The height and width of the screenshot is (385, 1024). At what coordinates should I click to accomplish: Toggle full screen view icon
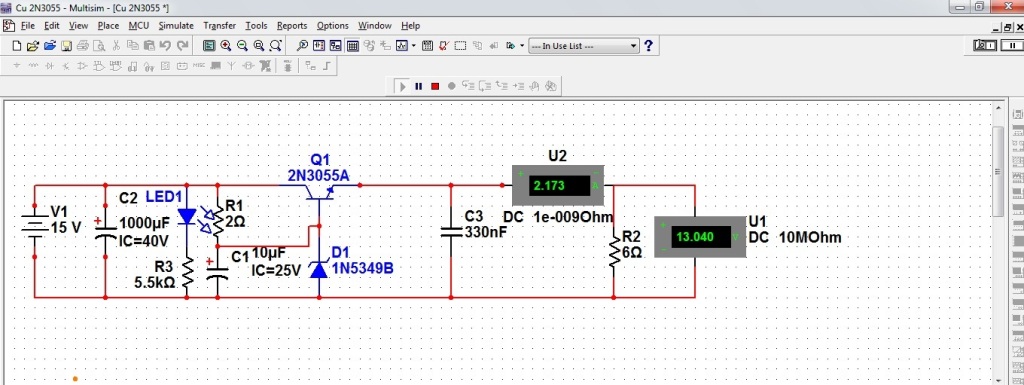209,46
